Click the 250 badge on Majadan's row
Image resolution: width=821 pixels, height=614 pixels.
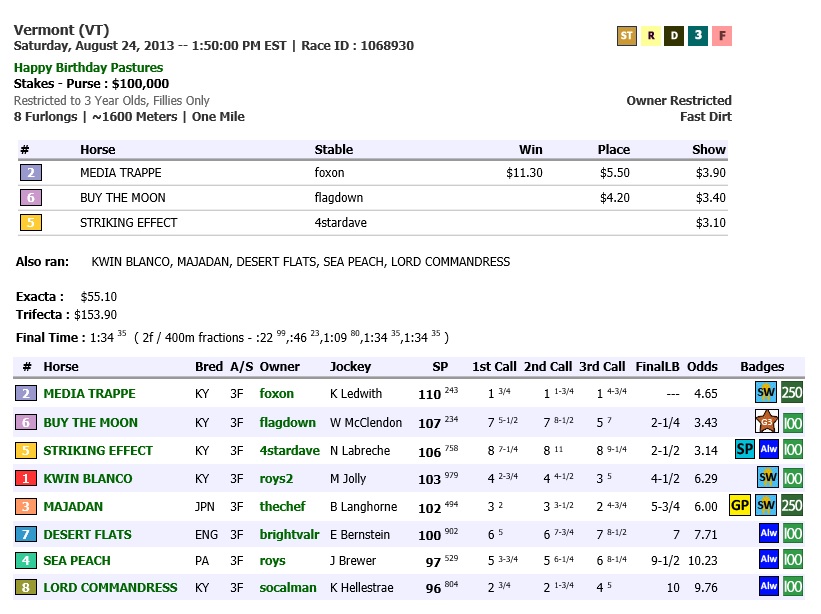(792, 506)
